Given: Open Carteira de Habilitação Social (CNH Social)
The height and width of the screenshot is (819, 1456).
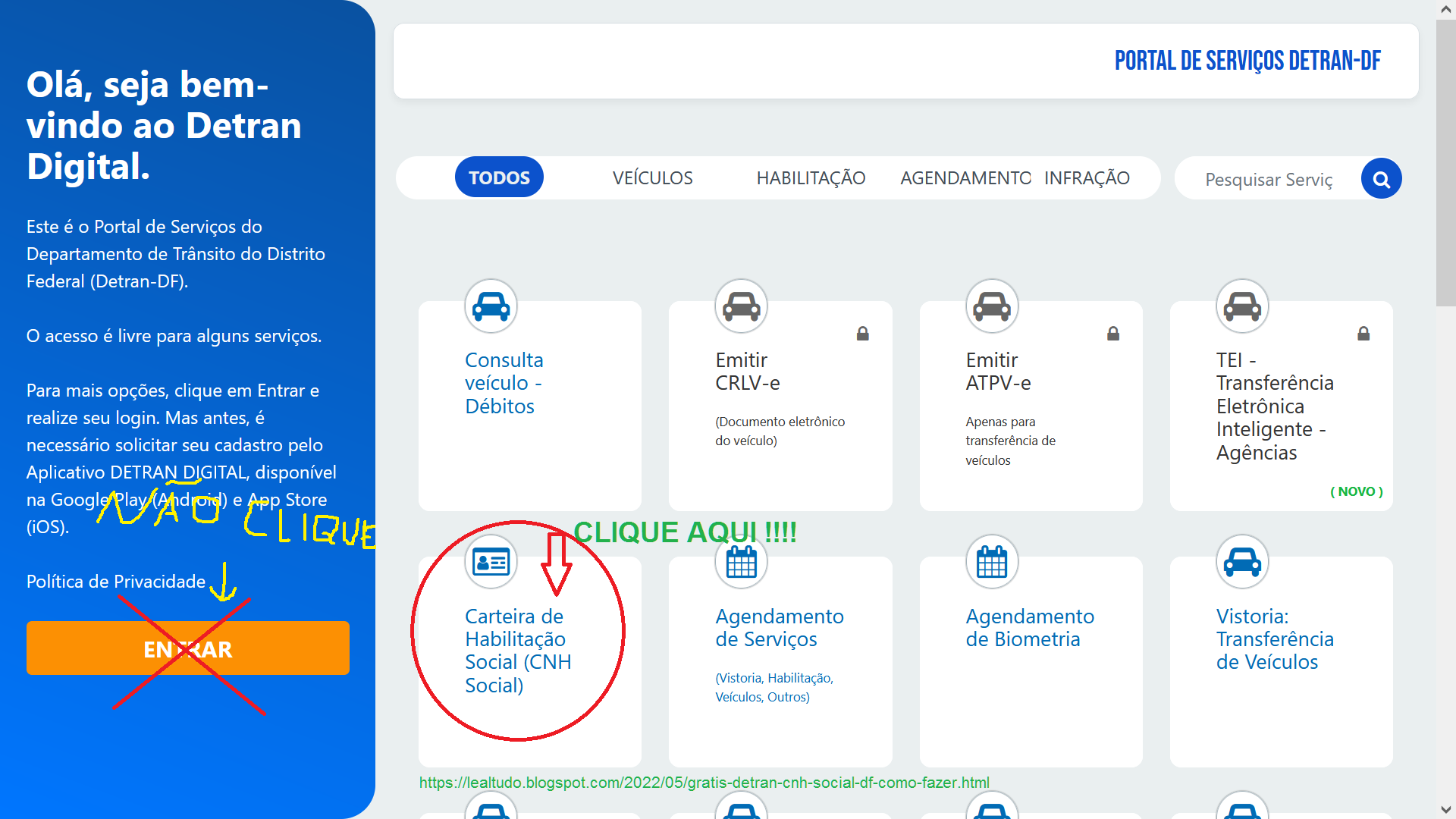Looking at the screenshot, I should [x=518, y=651].
